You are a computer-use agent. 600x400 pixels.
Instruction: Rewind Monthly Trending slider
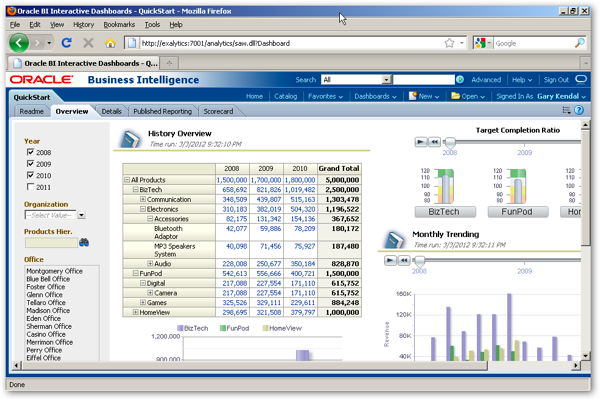click(x=404, y=260)
